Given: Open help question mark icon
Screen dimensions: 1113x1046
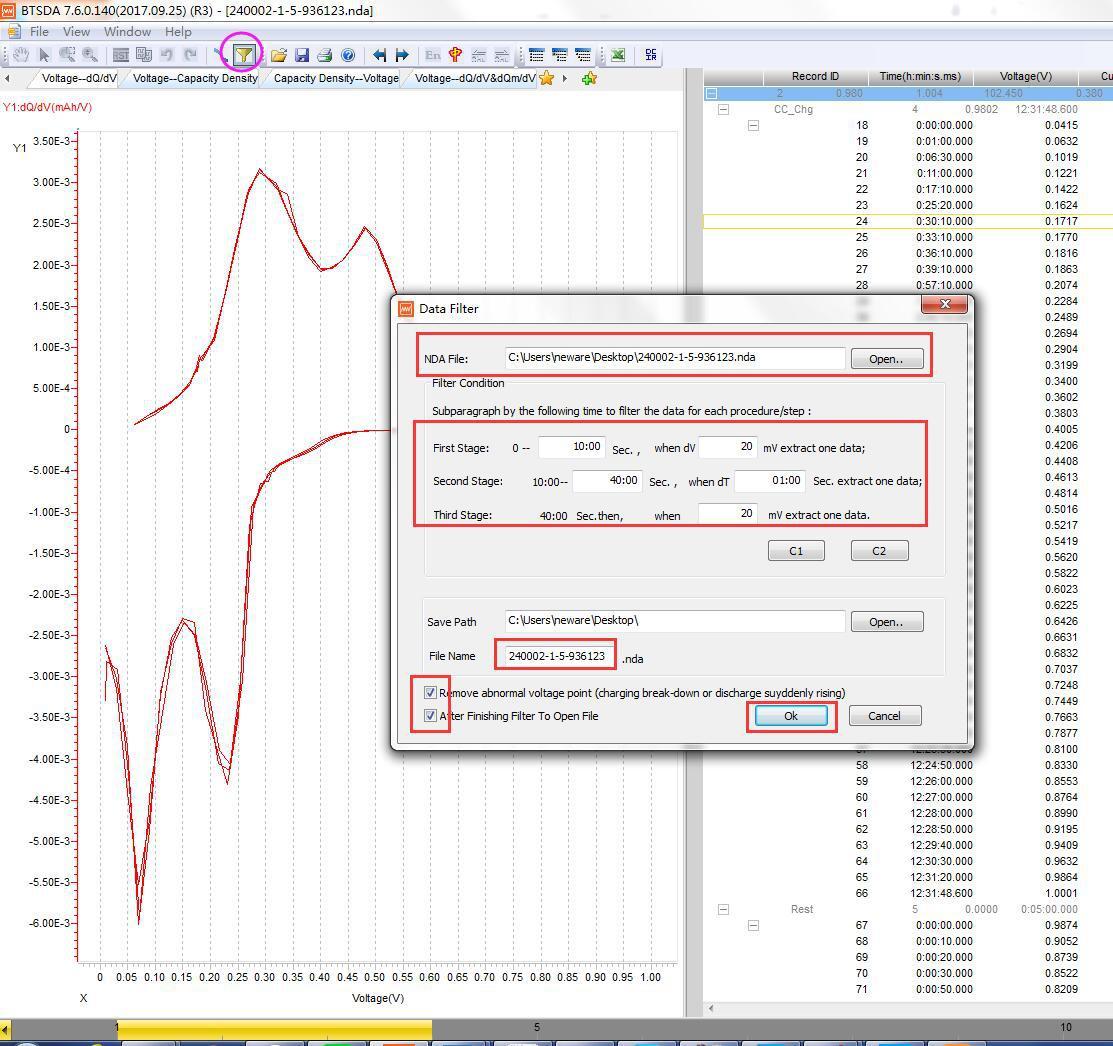Looking at the screenshot, I should click(348, 55).
